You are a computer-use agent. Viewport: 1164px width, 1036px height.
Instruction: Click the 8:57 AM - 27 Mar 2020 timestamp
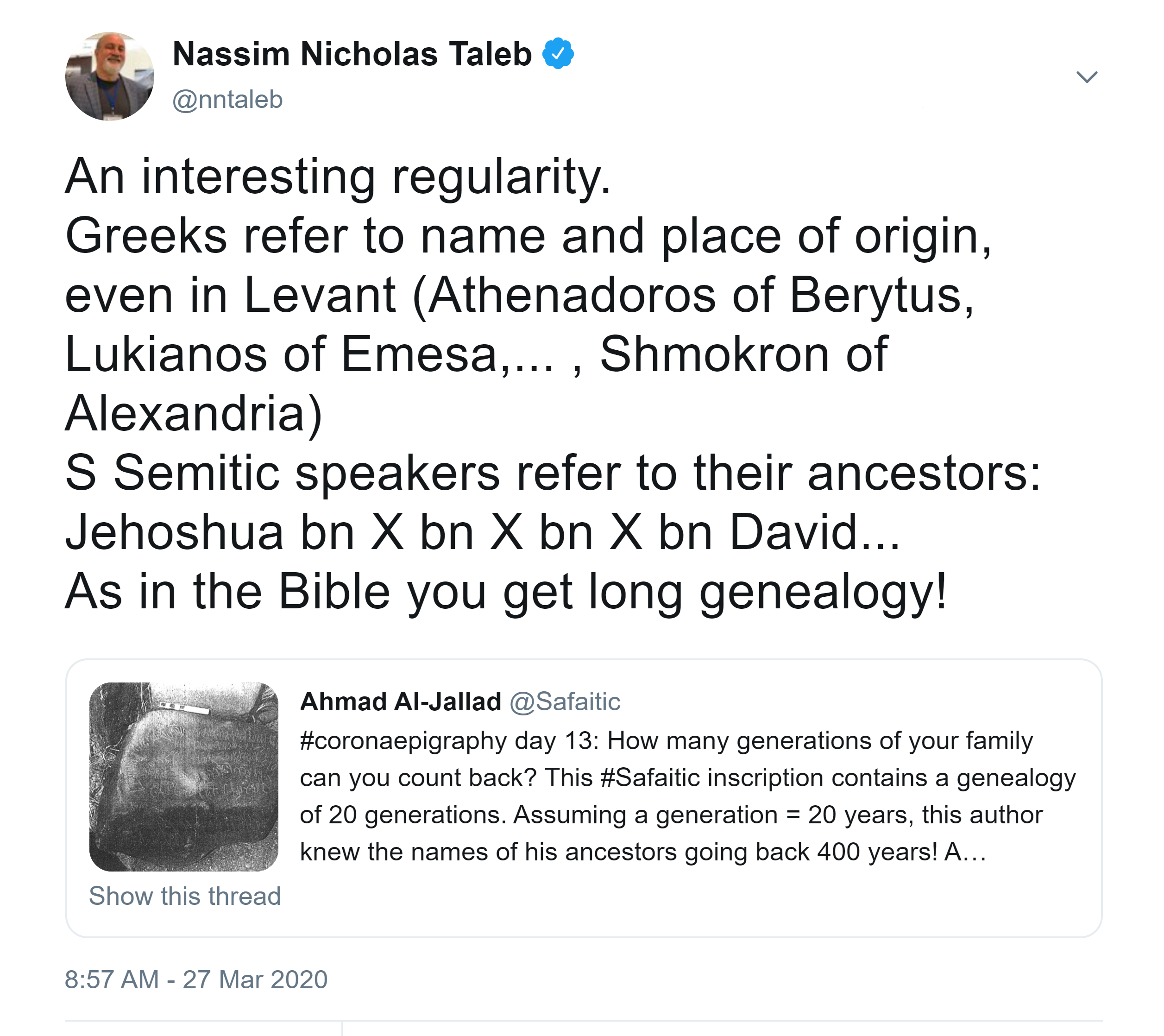tap(196, 979)
